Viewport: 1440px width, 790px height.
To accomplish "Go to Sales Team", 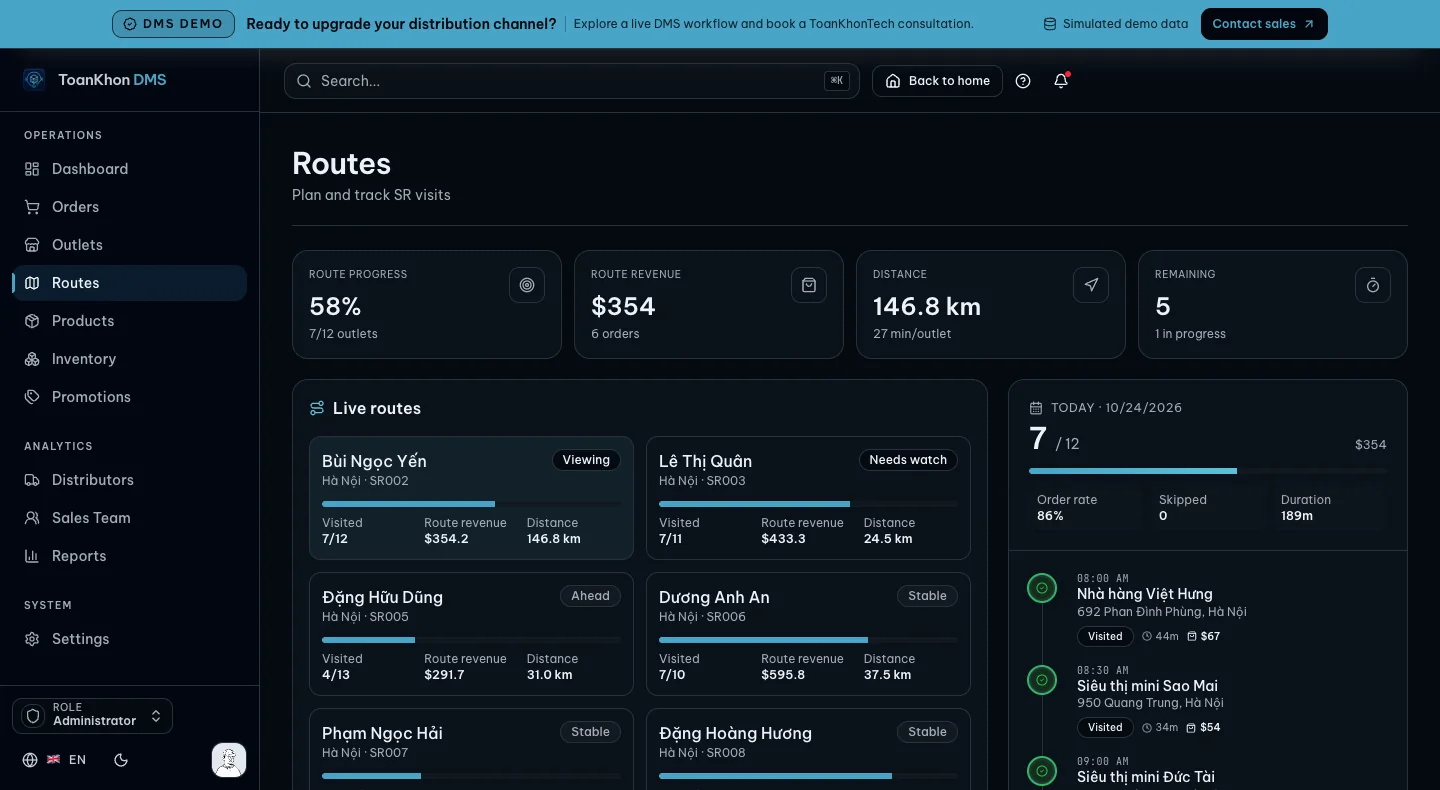I will click(129, 518).
